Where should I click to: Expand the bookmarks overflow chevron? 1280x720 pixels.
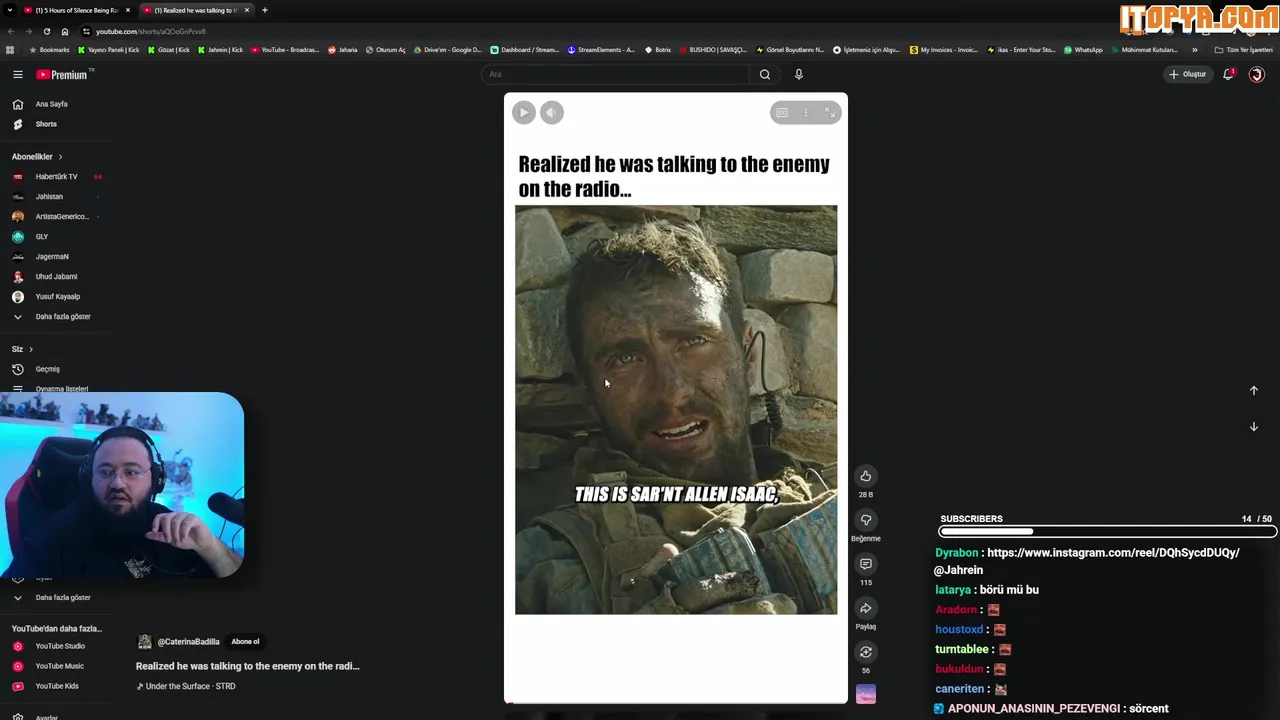click(1194, 50)
